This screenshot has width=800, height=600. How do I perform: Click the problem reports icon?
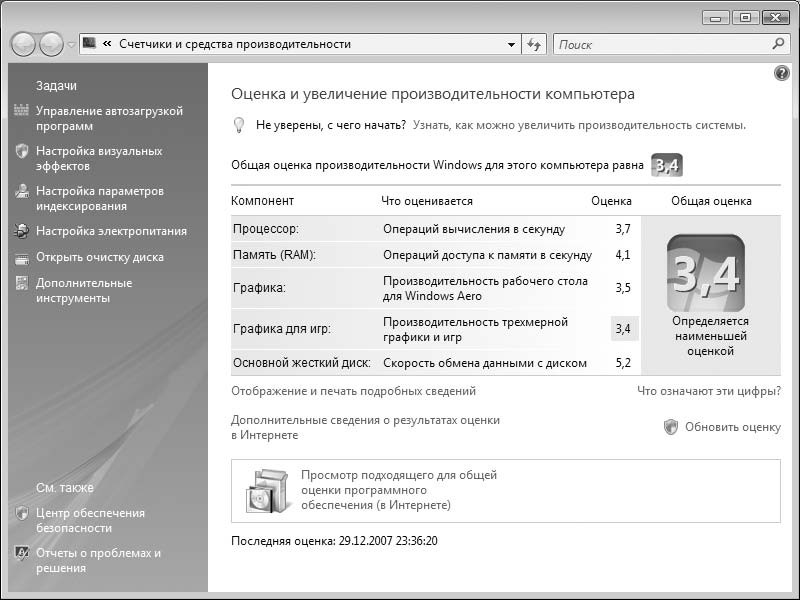click(21, 553)
